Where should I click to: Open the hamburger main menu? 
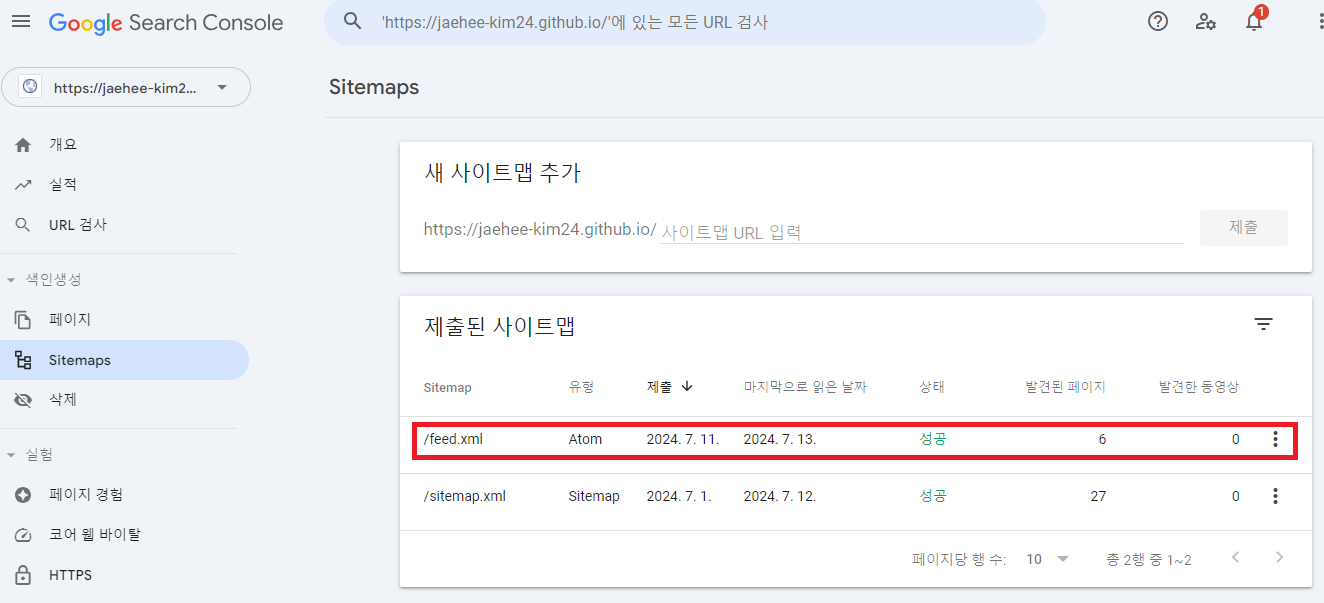tap(21, 22)
